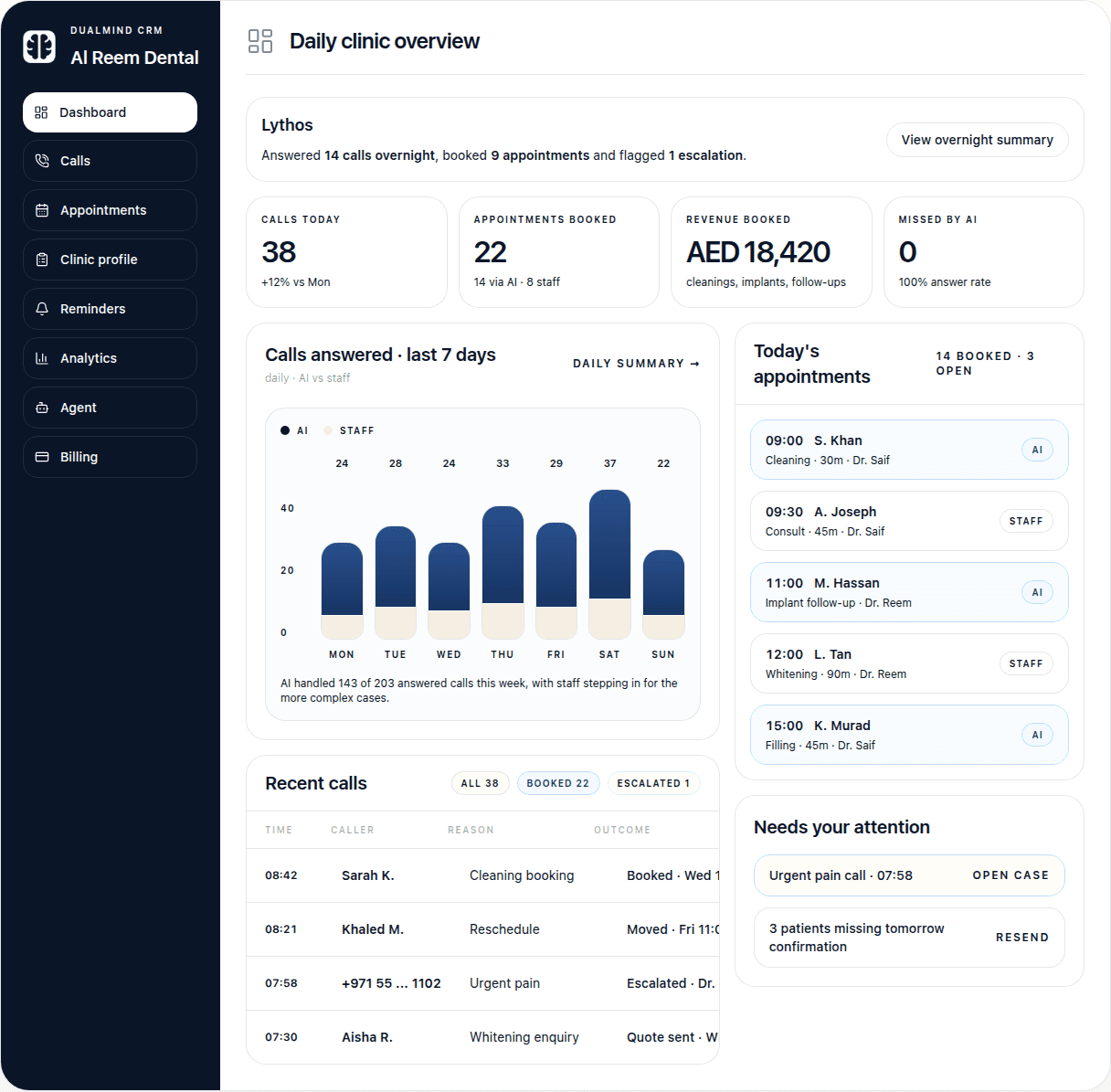The height and width of the screenshot is (1092, 1111).
Task: Select the Booked 22 filter chip
Action: click(x=558, y=783)
